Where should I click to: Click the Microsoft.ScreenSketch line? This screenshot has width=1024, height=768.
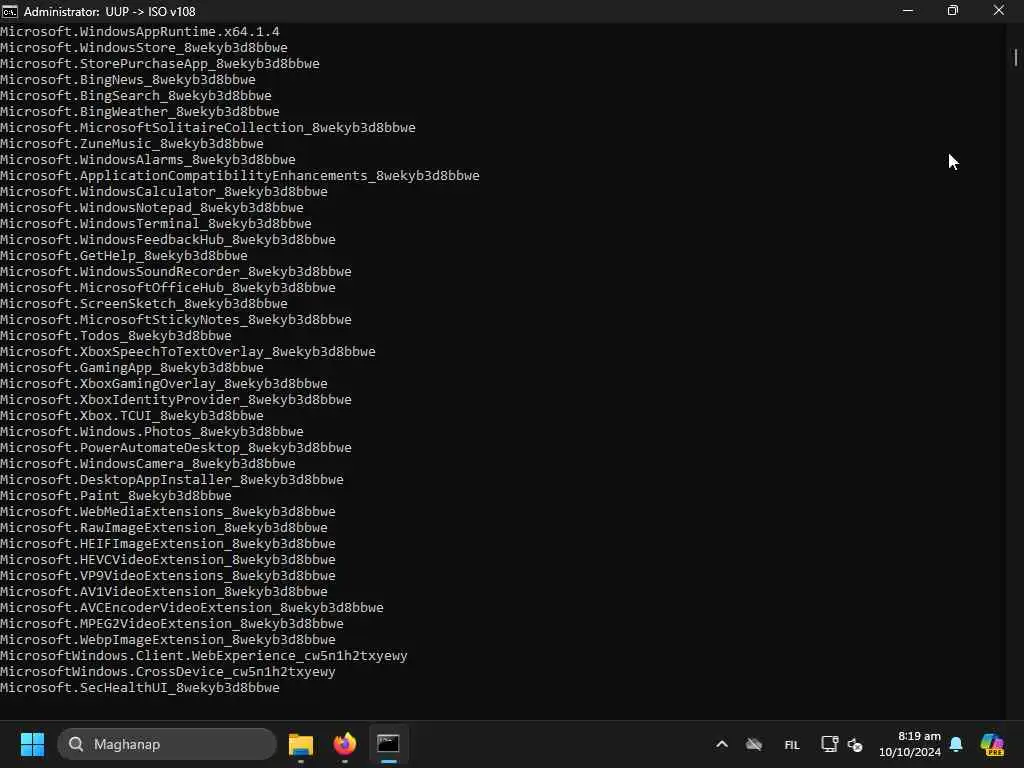[144, 304]
